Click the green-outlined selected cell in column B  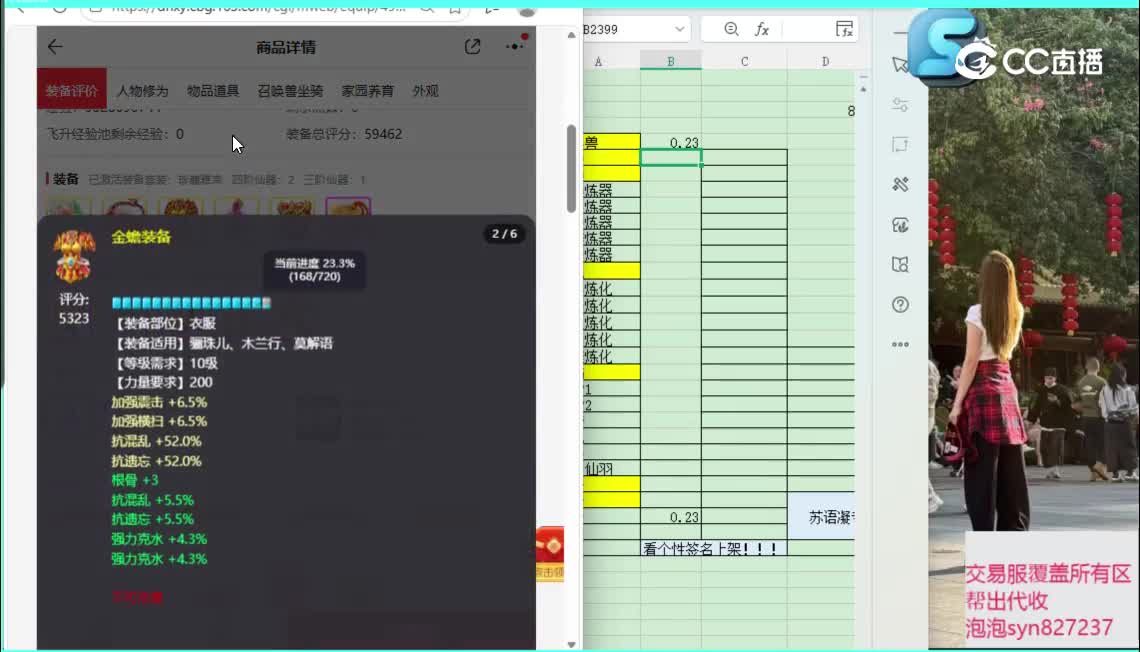pos(670,158)
